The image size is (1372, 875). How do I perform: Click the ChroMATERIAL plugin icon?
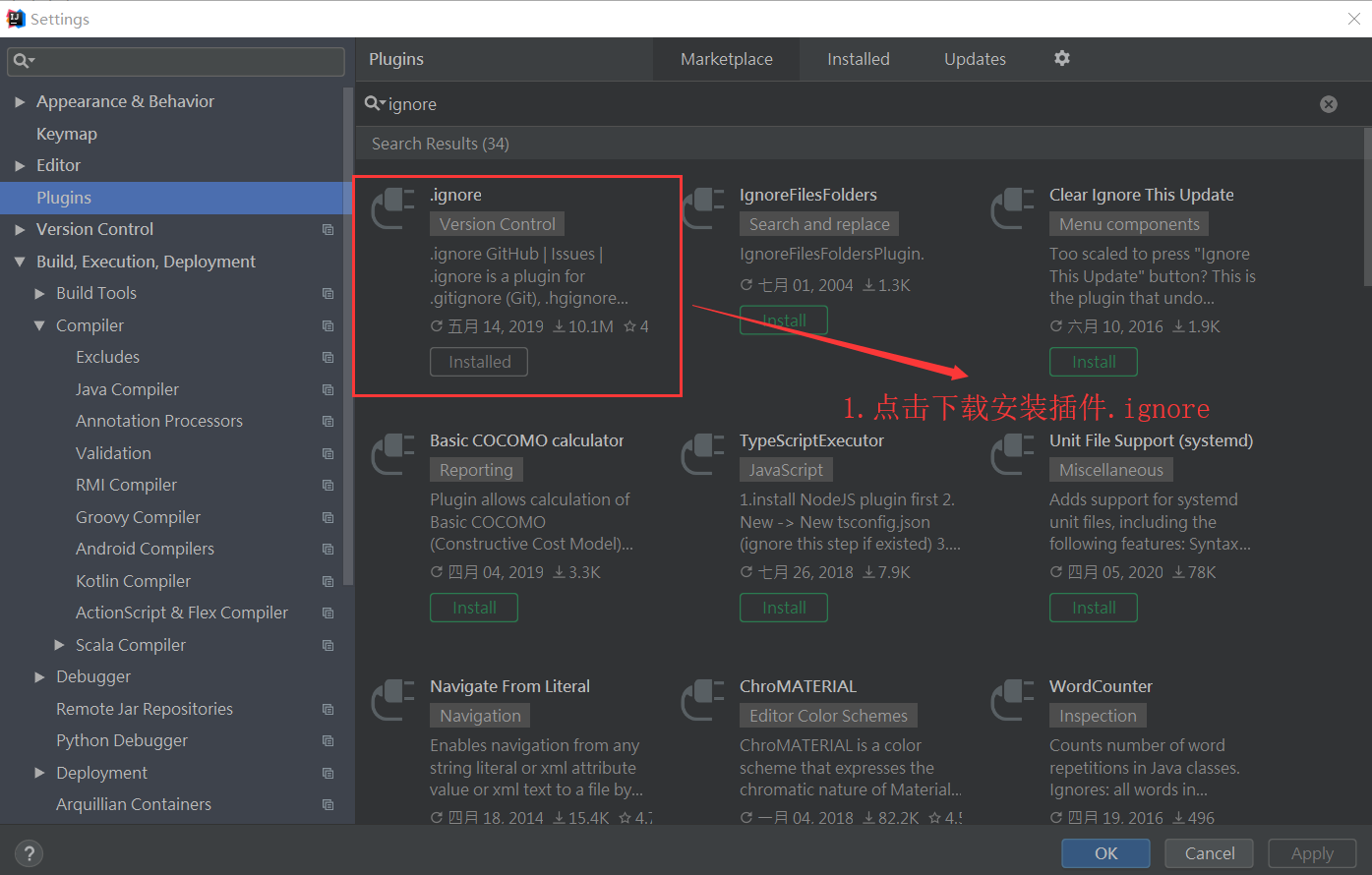click(703, 700)
